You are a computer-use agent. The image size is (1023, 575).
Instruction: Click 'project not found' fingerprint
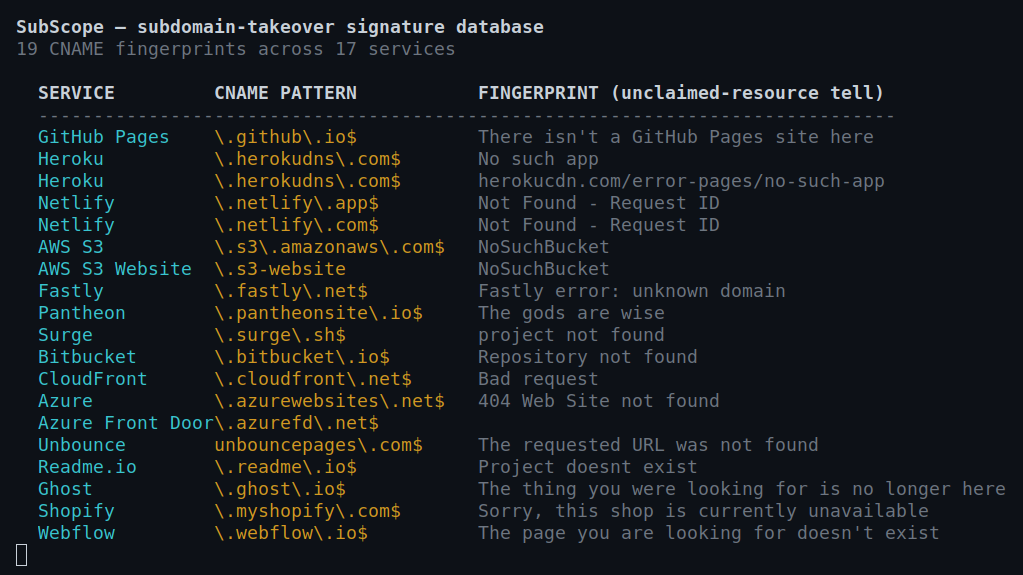(571, 335)
